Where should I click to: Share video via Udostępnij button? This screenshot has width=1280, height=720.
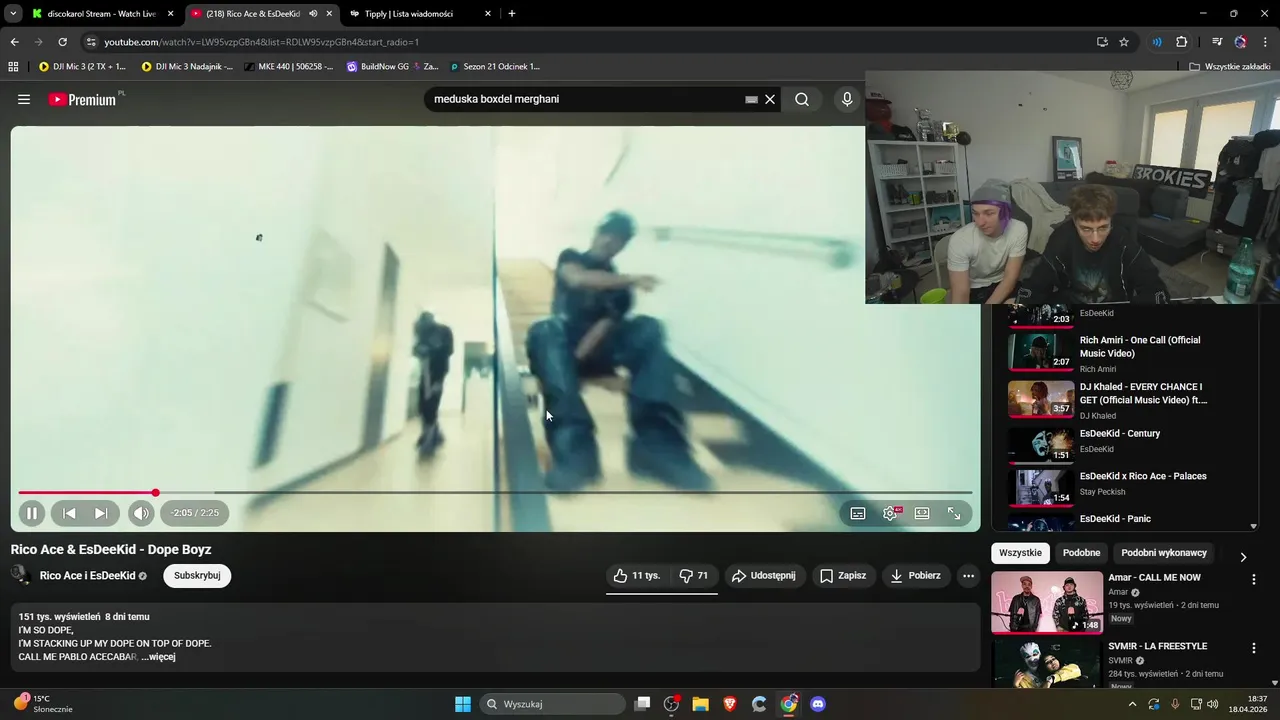(764, 576)
